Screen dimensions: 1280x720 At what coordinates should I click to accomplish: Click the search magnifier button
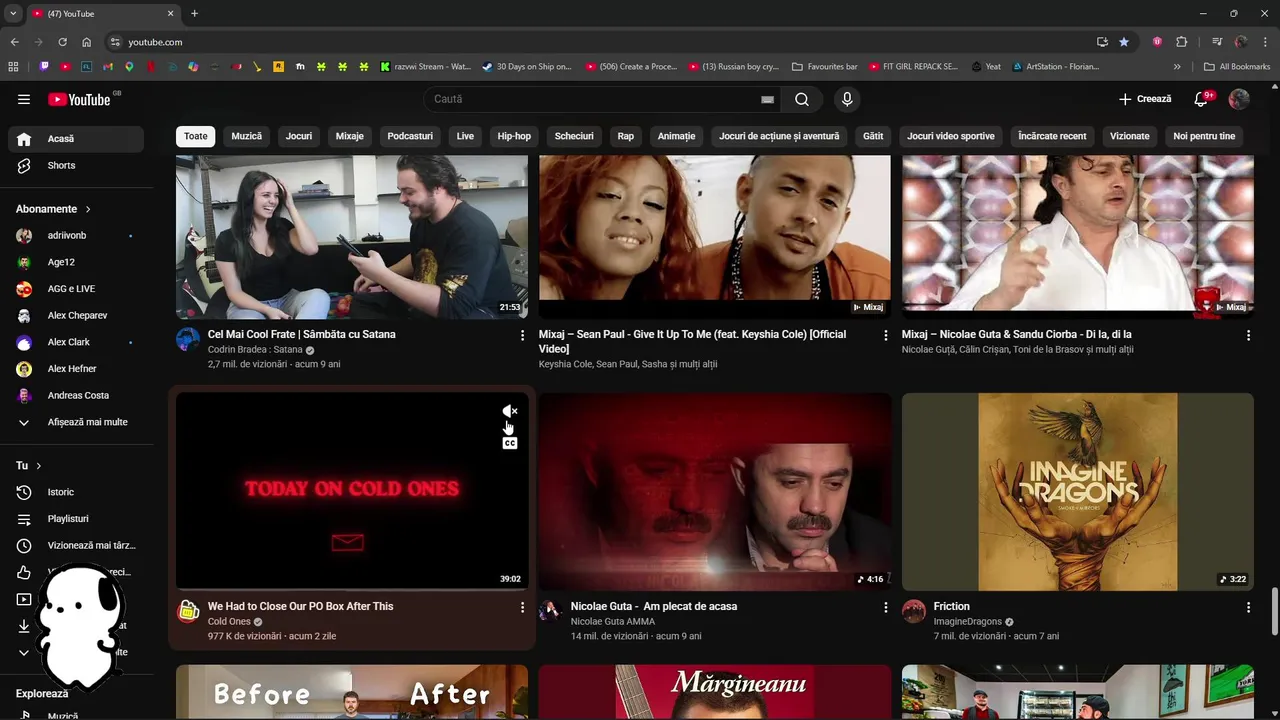802,99
